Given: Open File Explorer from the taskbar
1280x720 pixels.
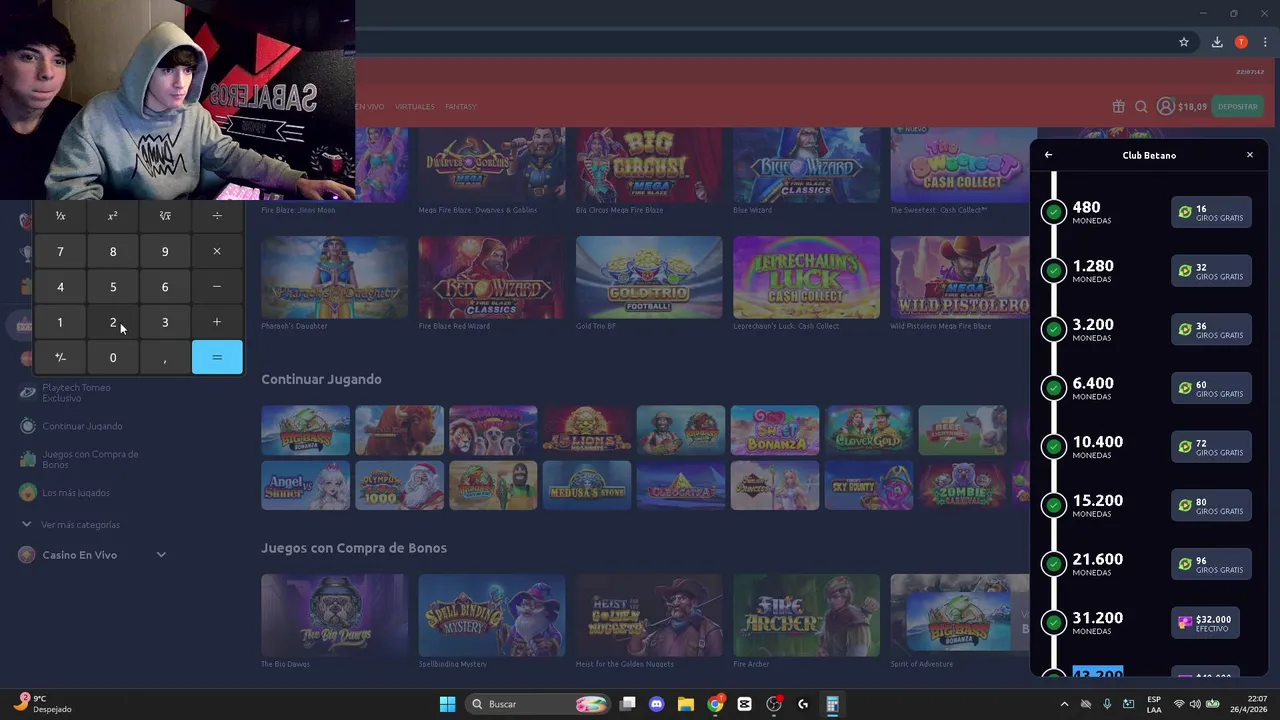Looking at the screenshot, I should (686, 704).
